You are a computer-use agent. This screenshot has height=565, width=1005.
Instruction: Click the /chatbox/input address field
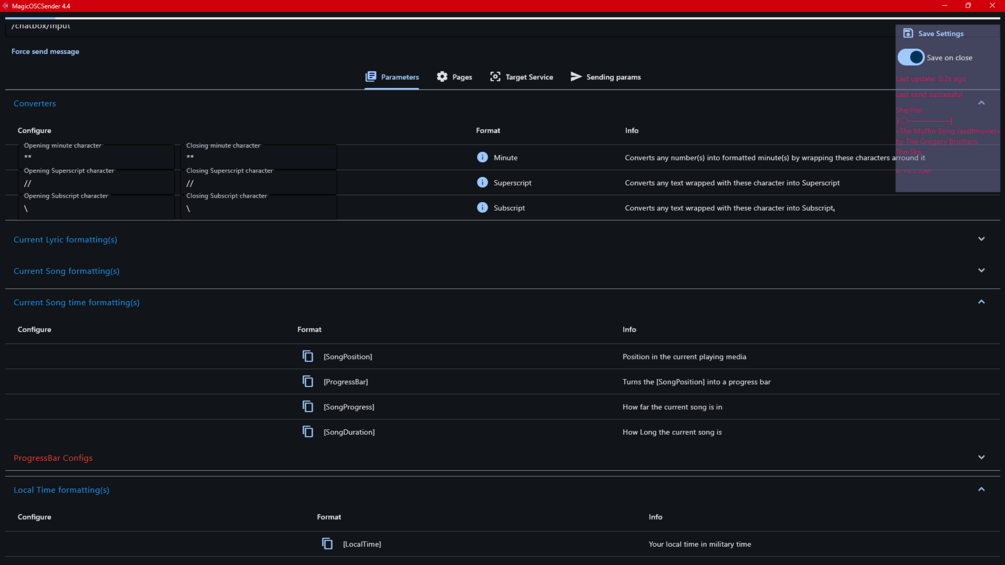pyautogui.click(x=449, y=28)
